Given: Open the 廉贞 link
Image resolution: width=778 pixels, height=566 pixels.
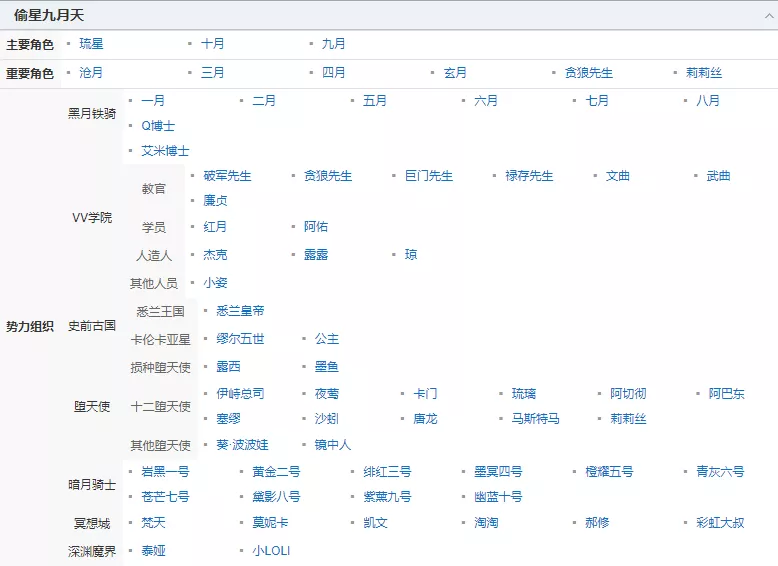Looking at the screenshot, I should (x=215, y=200).
